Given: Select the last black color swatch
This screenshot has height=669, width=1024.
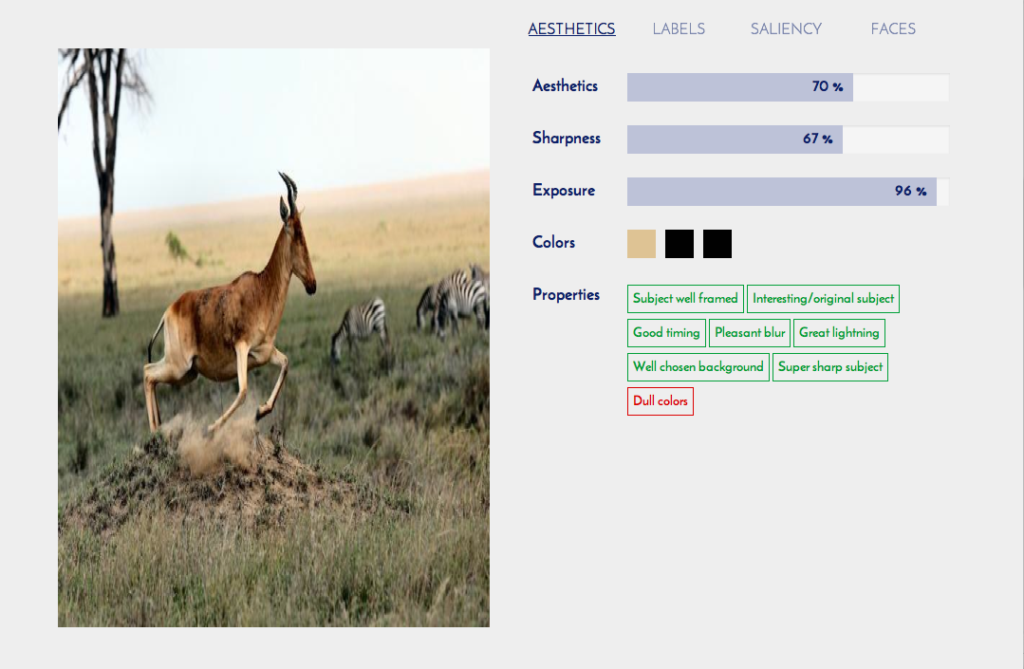Looking at the screenshot, I should coord(717,244).
